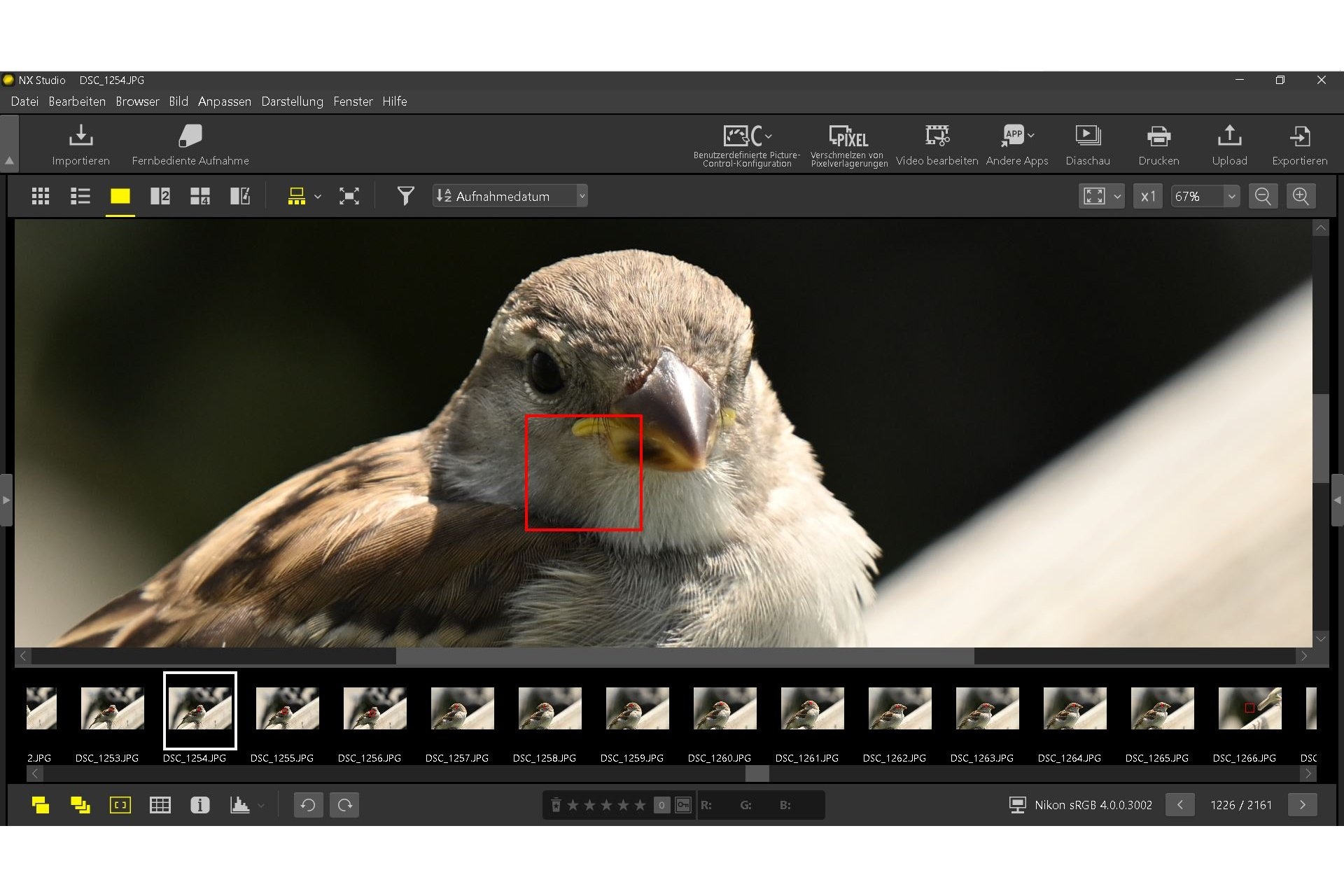Open the filter funnel

pyautogui.click(x=405, y=196)
